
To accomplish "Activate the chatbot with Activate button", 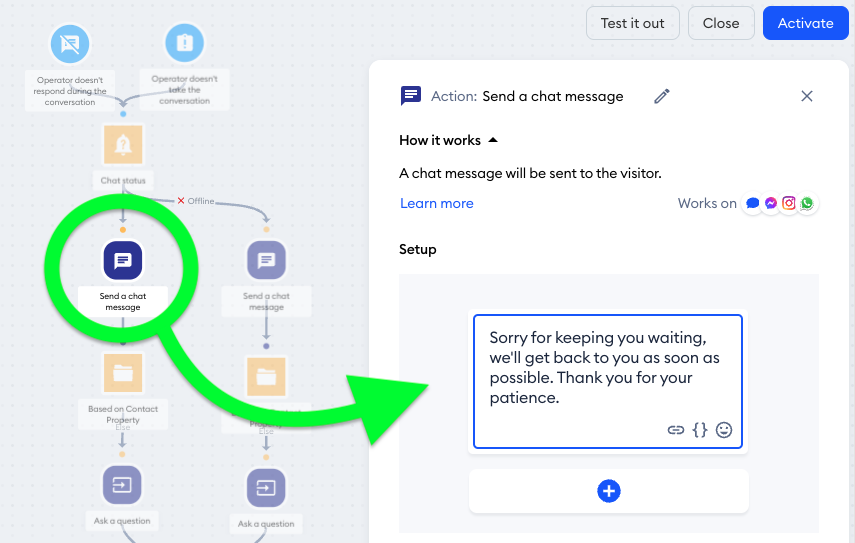I will 805,23.
